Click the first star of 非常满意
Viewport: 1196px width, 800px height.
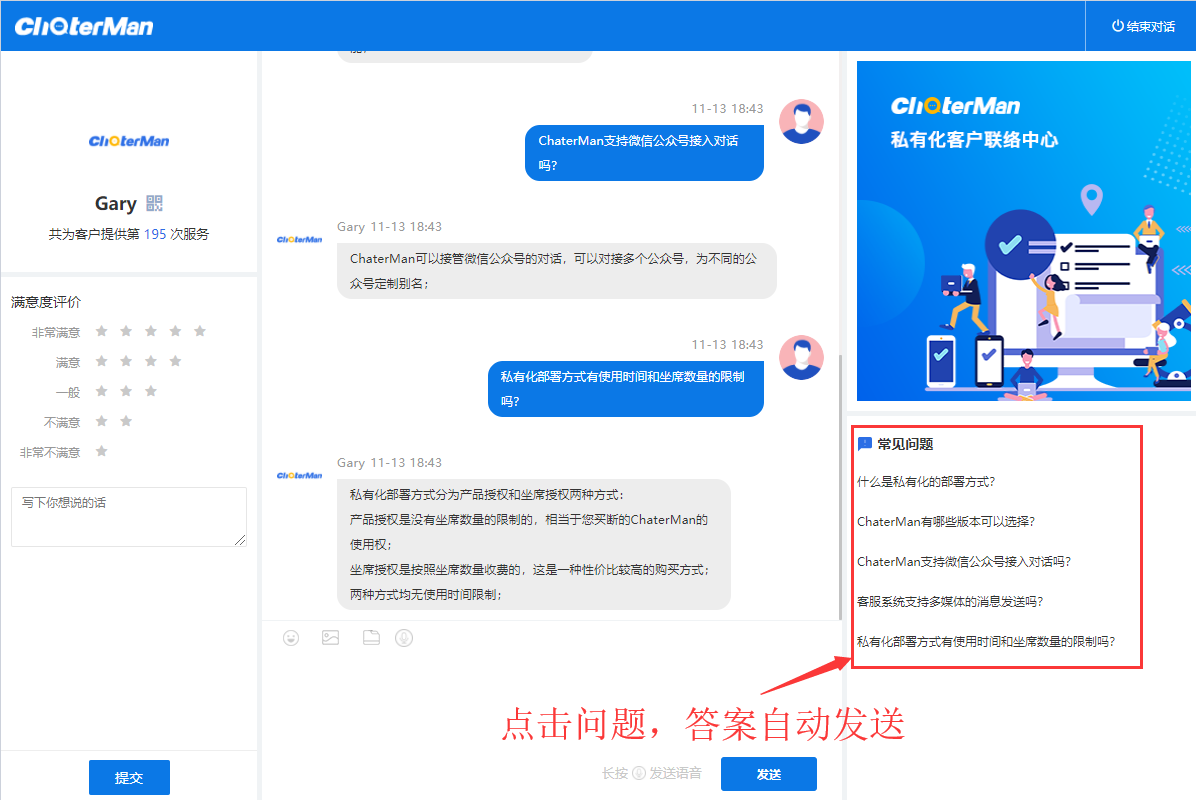point(101,331)
